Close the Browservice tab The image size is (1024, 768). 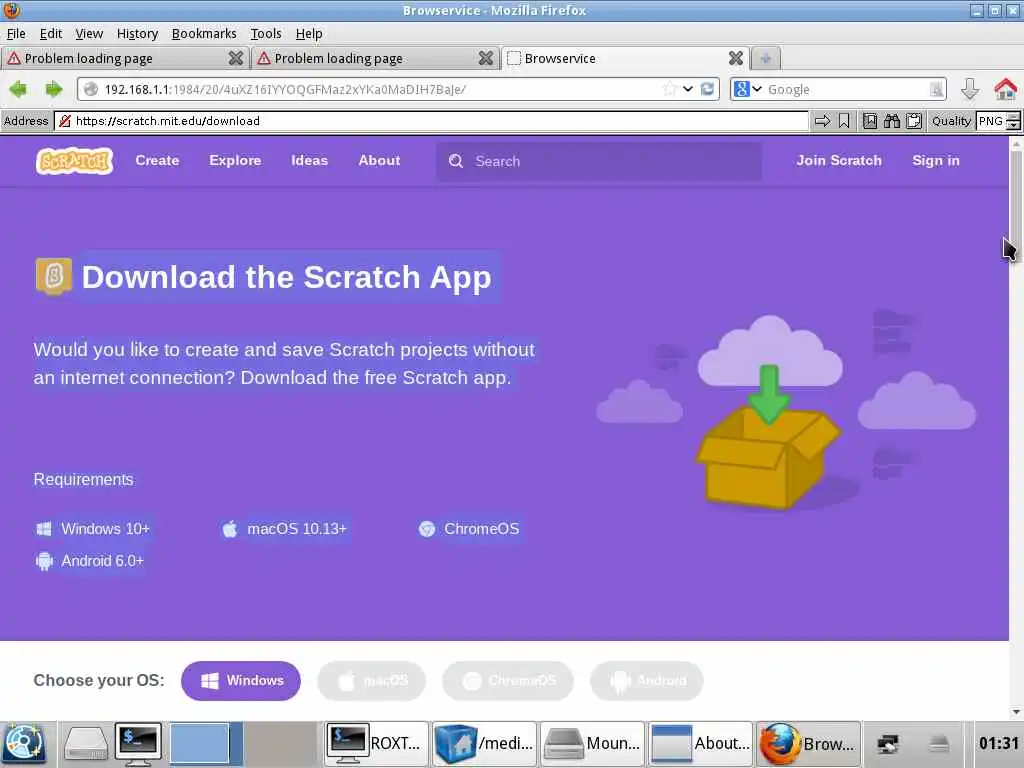pos(735,58)
